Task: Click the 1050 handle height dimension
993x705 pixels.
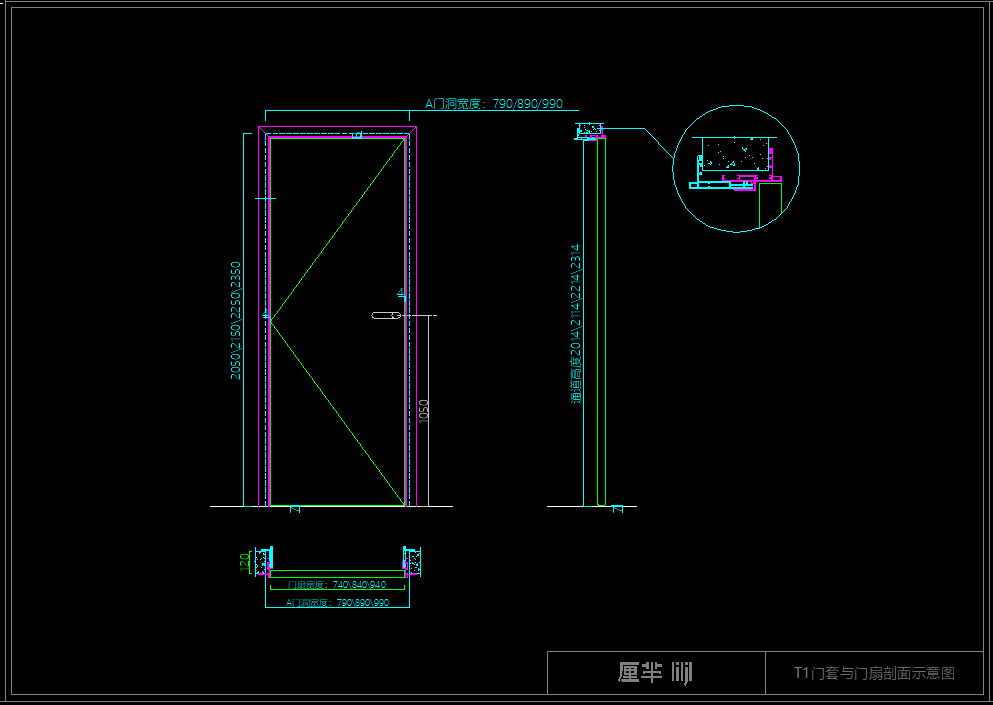Action: pos(424,411)
